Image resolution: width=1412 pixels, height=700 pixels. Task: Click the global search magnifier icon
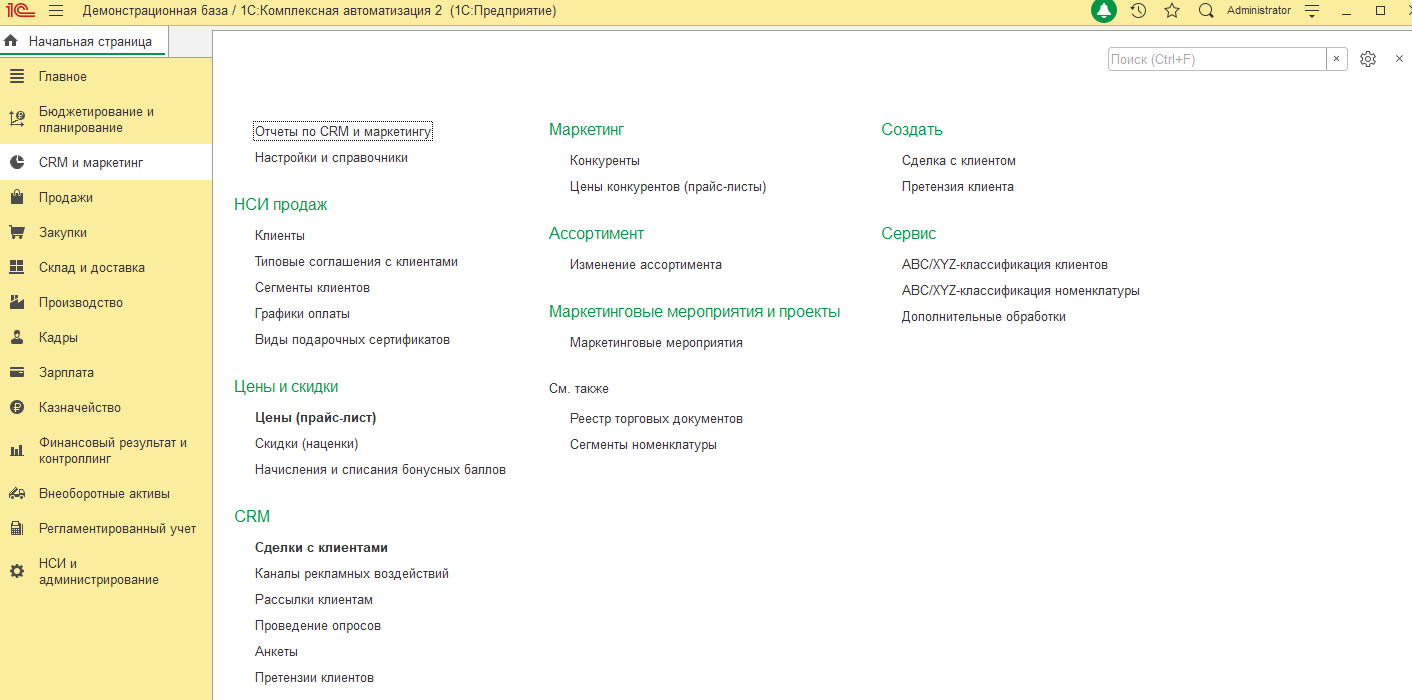pos(1206,11)
